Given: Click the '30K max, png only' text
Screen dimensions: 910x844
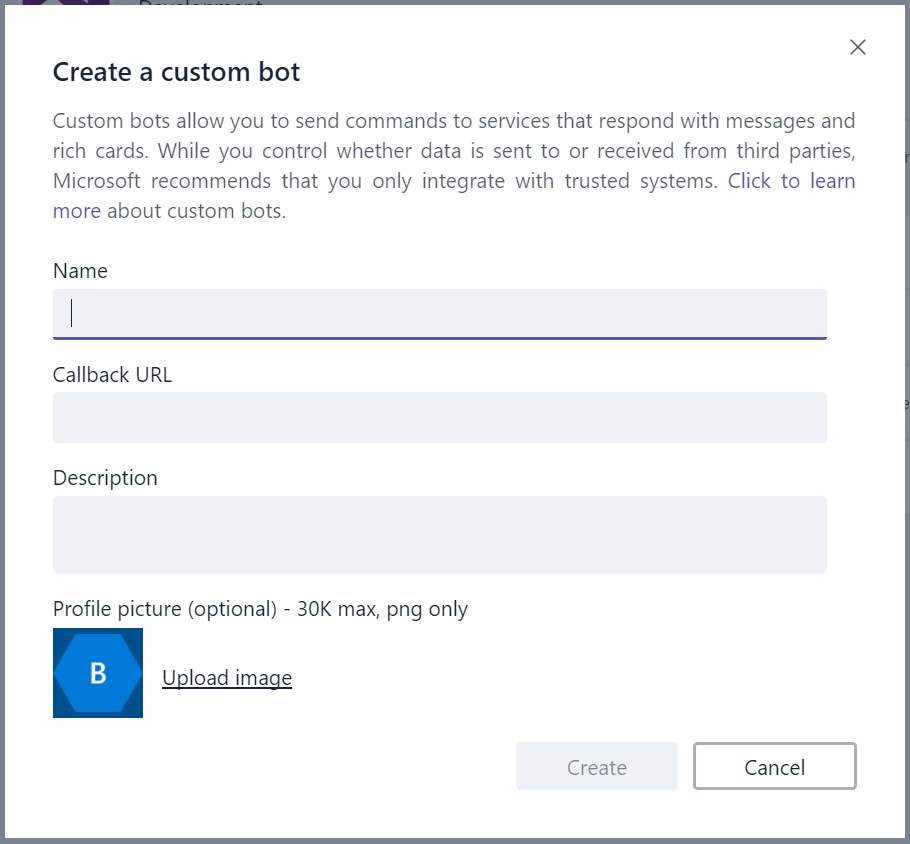Looking at the screenshot, I should (383, 609).
